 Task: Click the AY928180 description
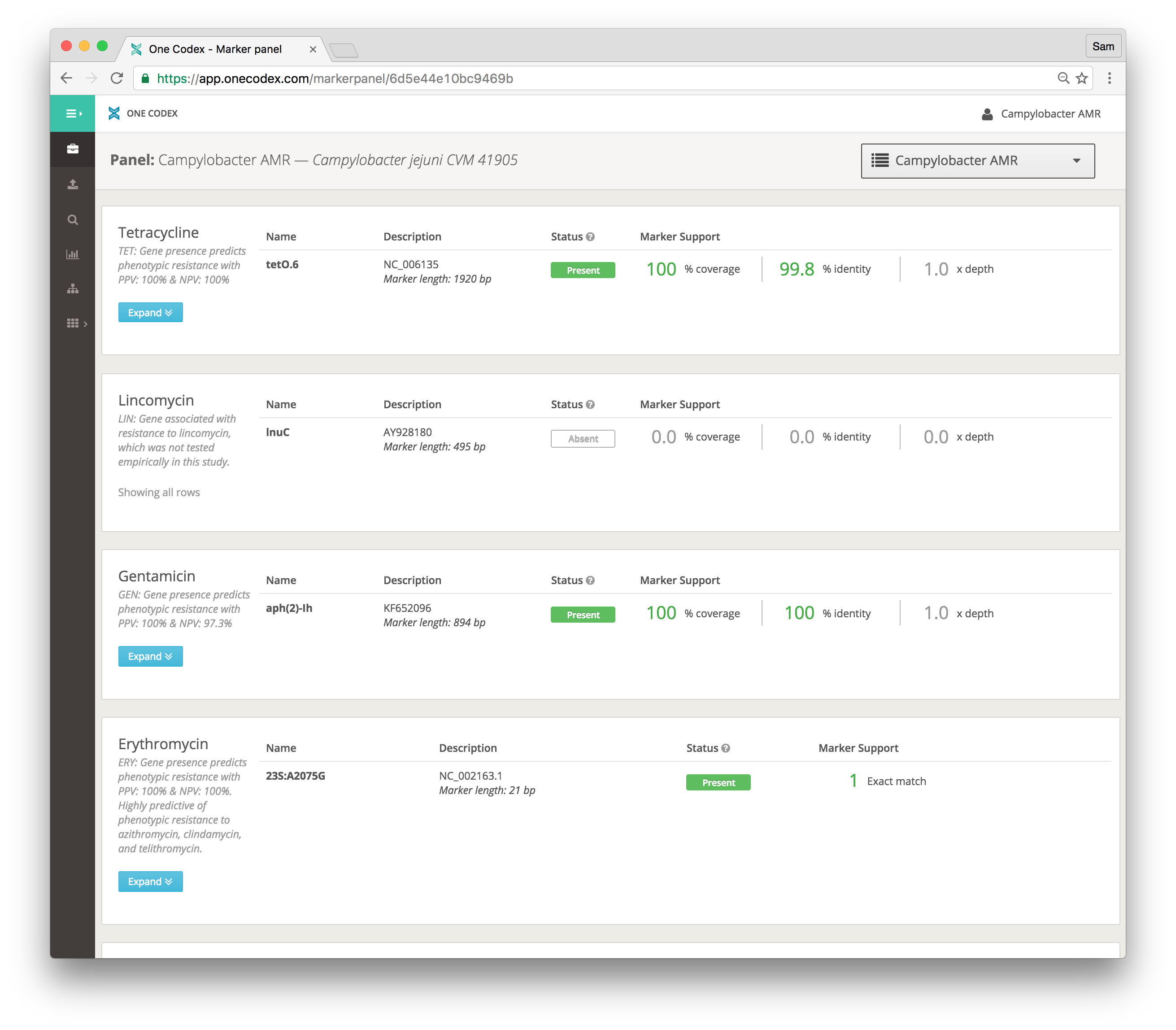click(407, 432)
